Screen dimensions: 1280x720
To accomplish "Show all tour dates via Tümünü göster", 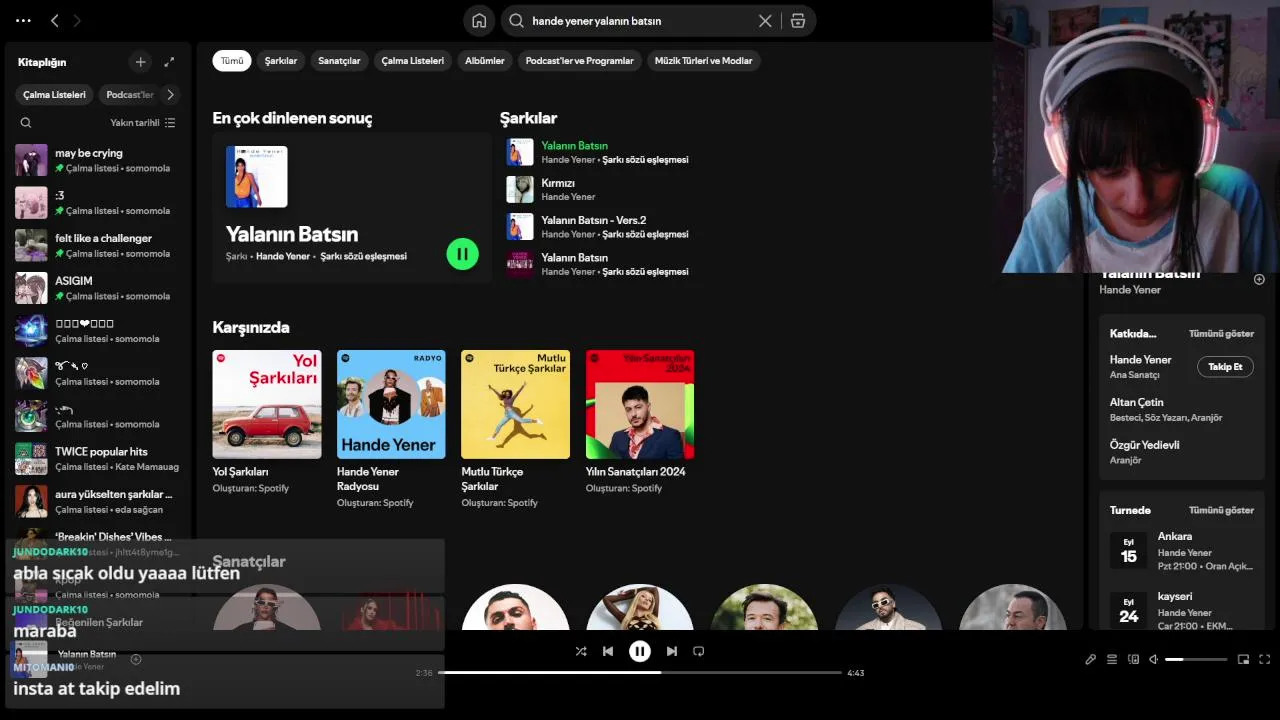I will 1221,510.
